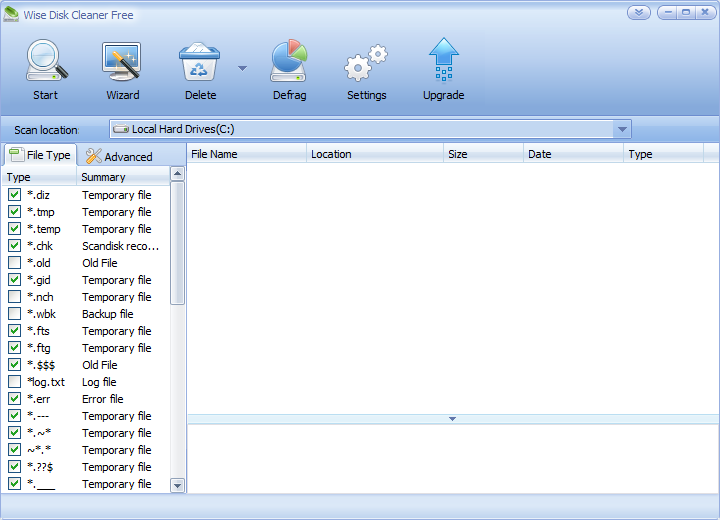Open the Defrag tool
Image resolution: width=720 pixels, height=520 pixels.
[289, 61]
